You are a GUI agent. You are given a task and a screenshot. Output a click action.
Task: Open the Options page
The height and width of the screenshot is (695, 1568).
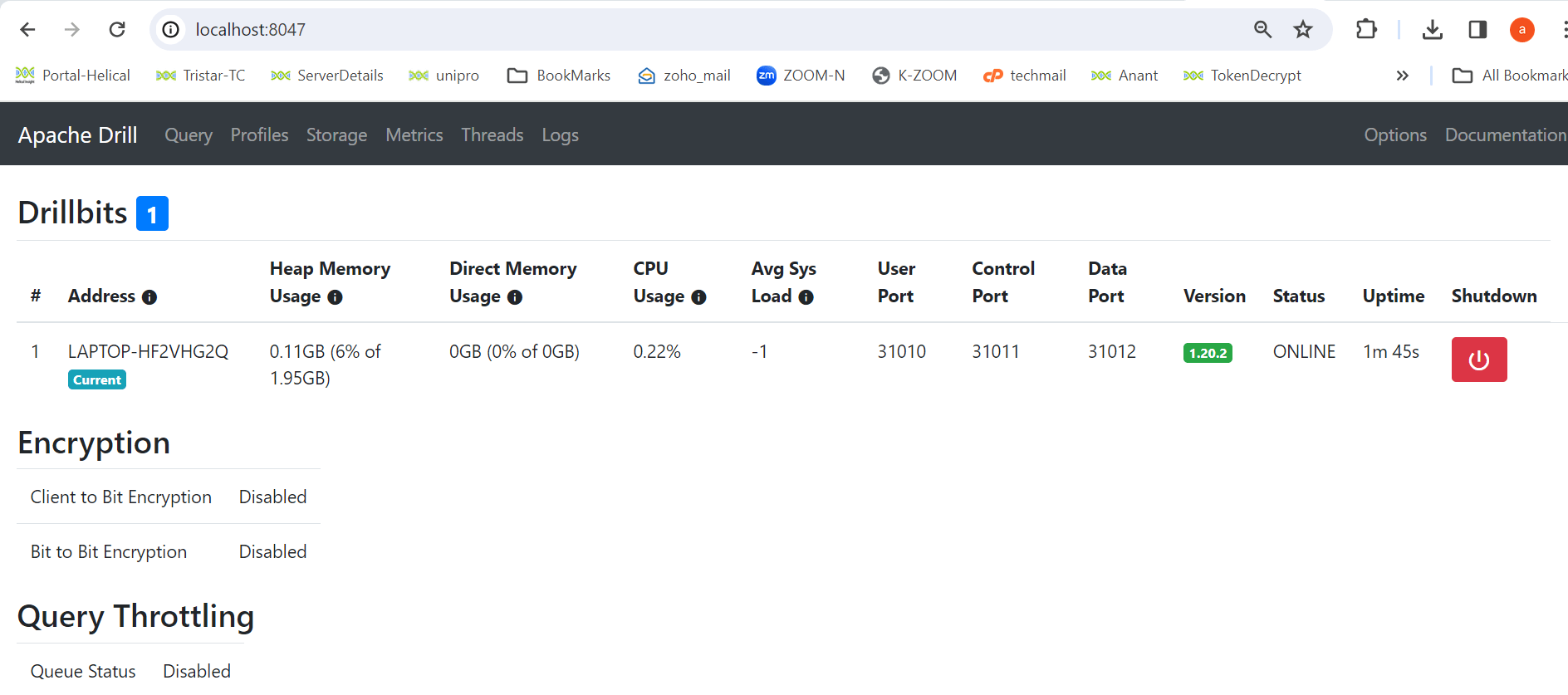[x=1395, y=135]
